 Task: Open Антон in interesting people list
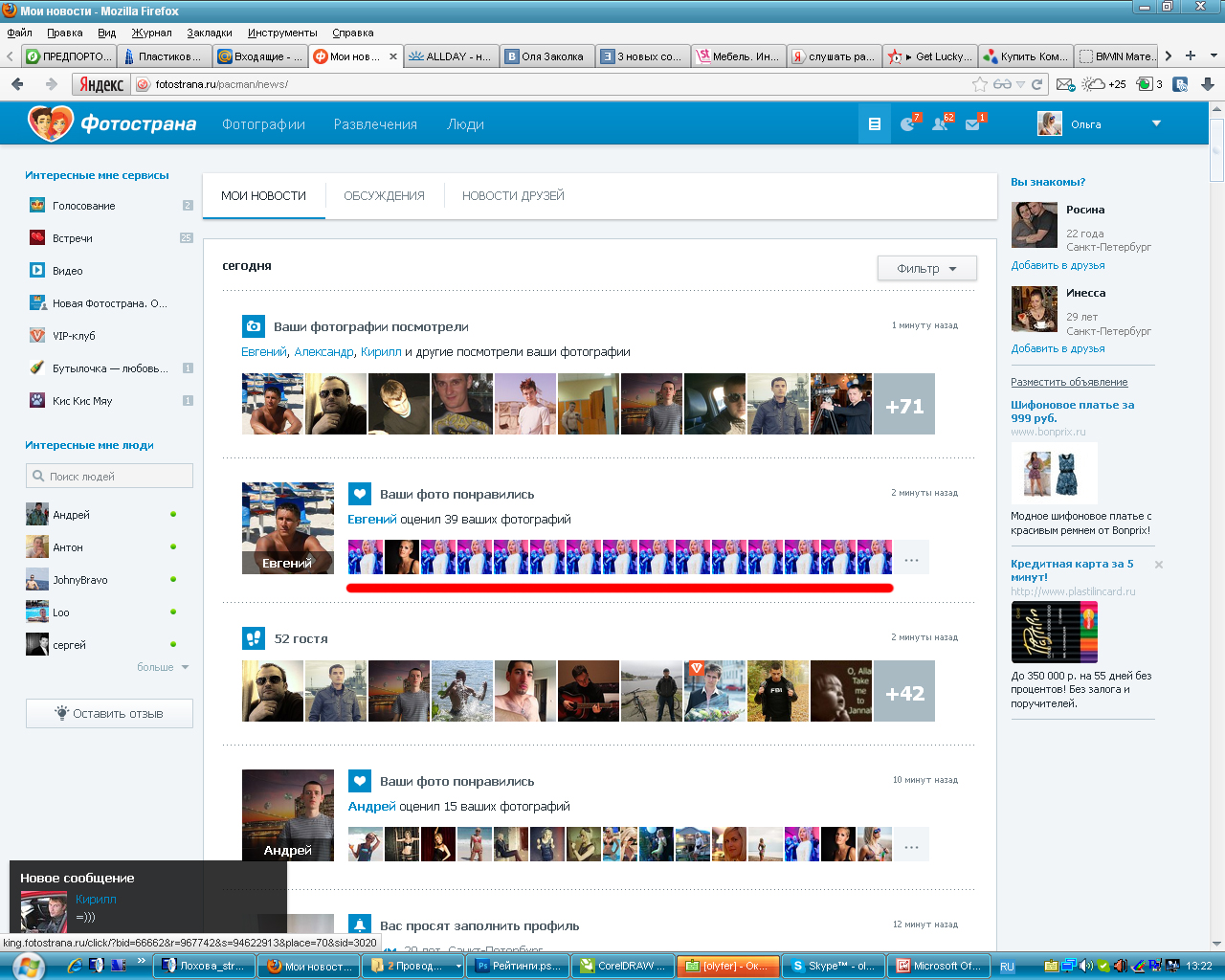pyautogui.click(x=68, y=547)
